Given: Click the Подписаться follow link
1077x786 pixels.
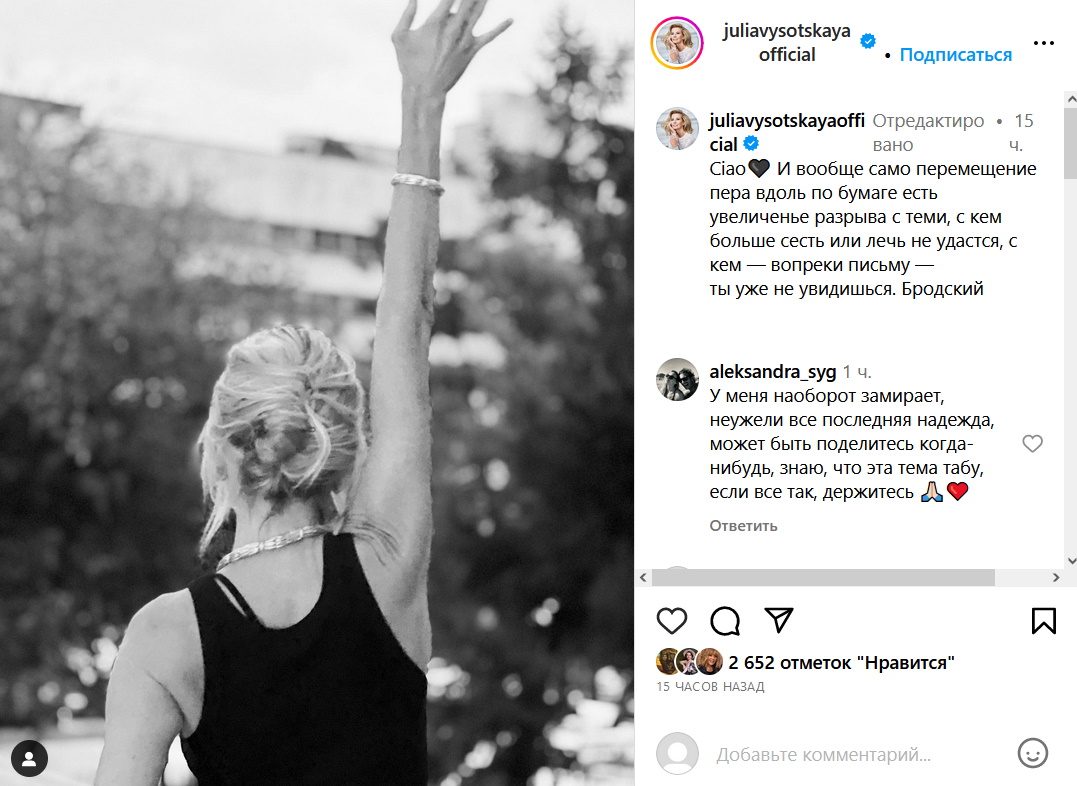Looking at the screenshot, I should click(x=955, y=54).
